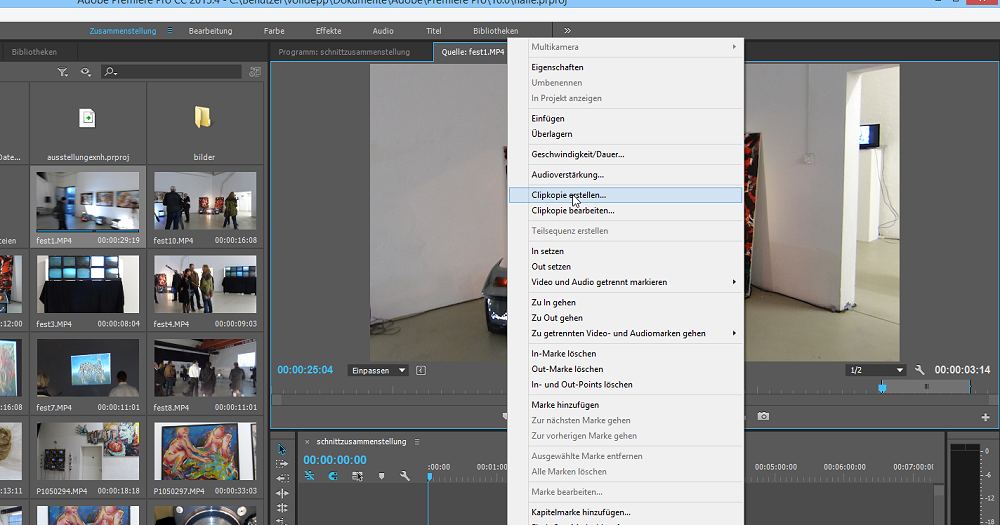
Task: Open the Bibliotheken panel tab
Action: pyautogui.click(x=34, y=52)
